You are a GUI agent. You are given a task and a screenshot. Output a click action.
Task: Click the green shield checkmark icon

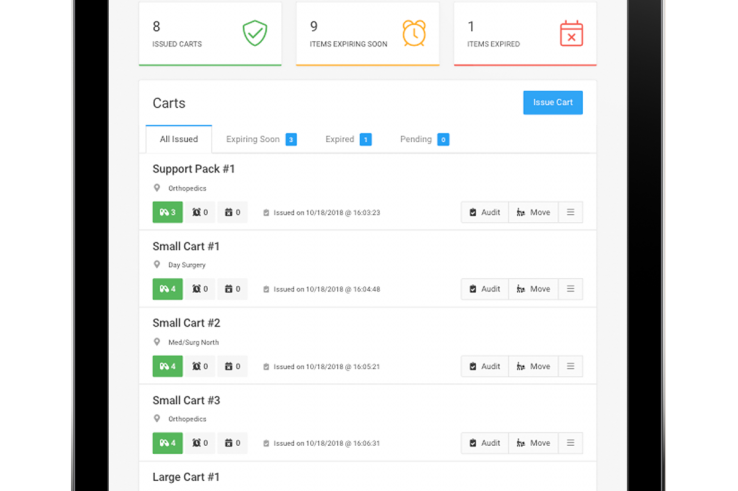click(x=255, y=33)
